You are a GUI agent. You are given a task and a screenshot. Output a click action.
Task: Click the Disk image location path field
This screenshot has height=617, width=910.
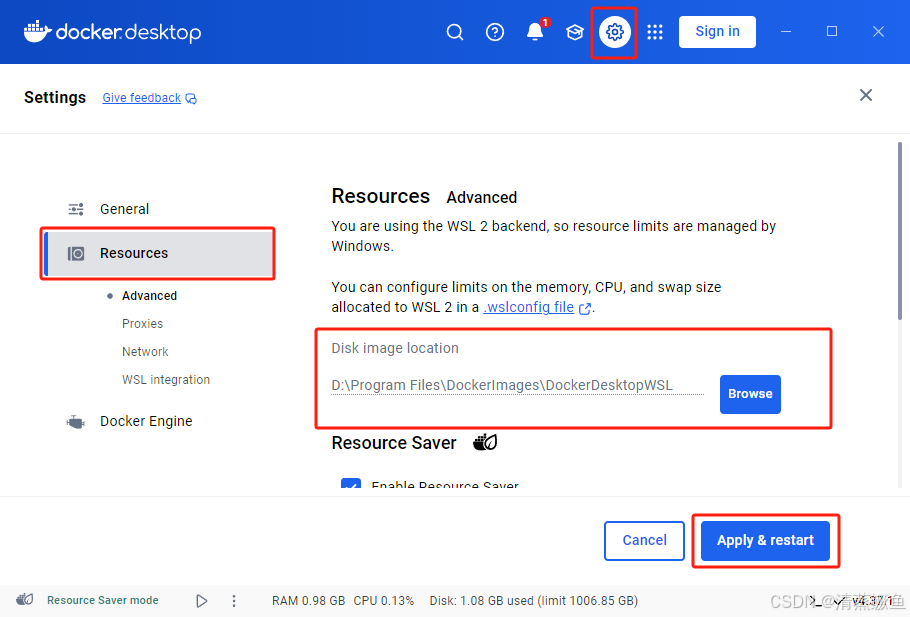[x=517, y=385]
